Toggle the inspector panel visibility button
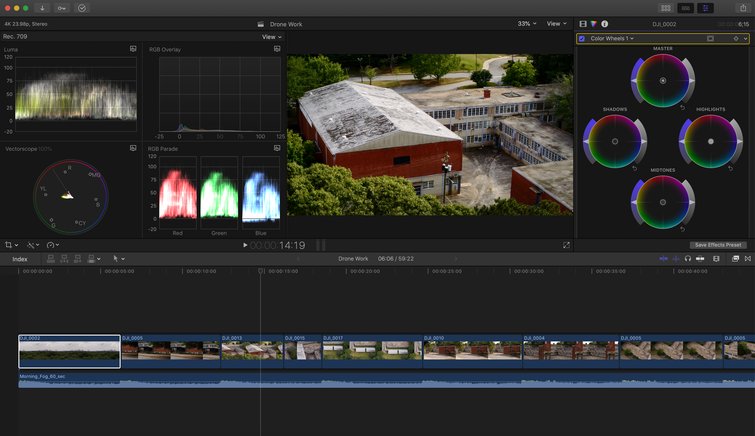 pyautogui.click(x=708, y=7)
